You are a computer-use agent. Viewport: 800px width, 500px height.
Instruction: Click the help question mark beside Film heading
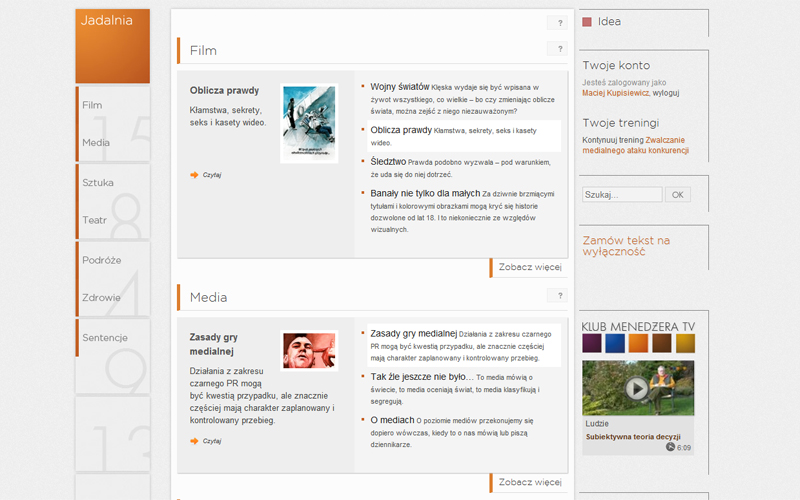[x=557, y=49]
